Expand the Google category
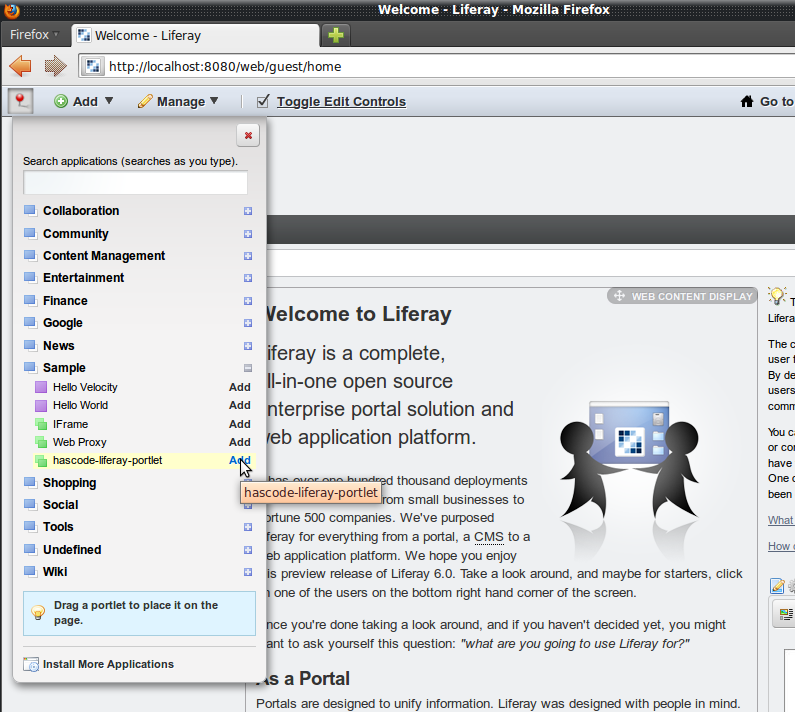This screenshot has width=795, height=712. 248,323
